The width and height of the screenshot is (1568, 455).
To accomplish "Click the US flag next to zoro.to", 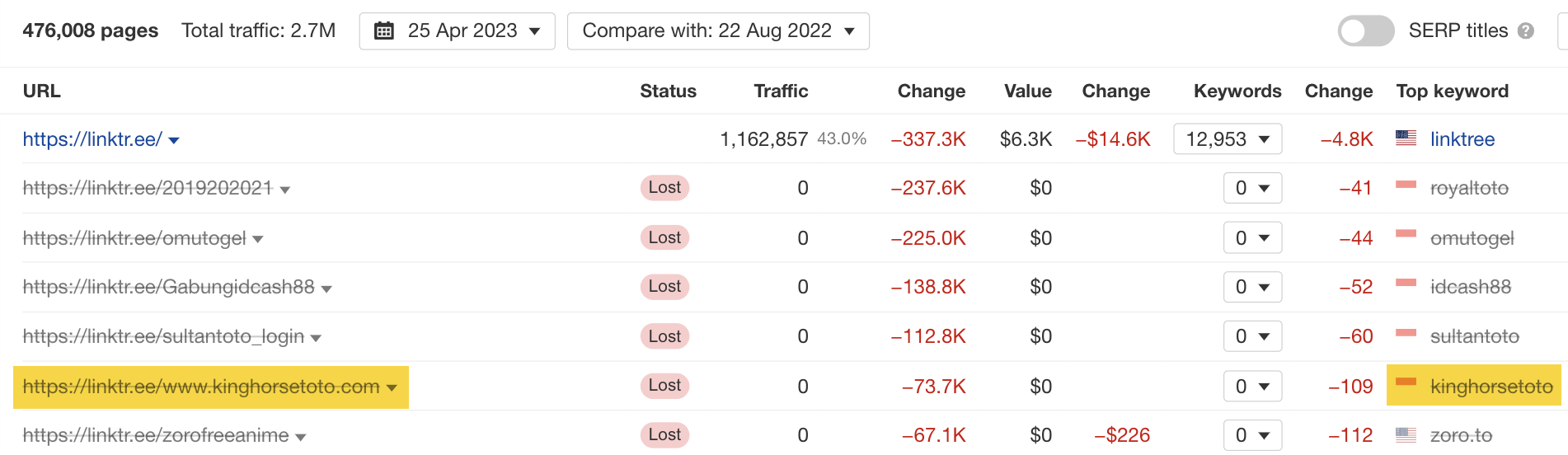I will (1406, 434).
